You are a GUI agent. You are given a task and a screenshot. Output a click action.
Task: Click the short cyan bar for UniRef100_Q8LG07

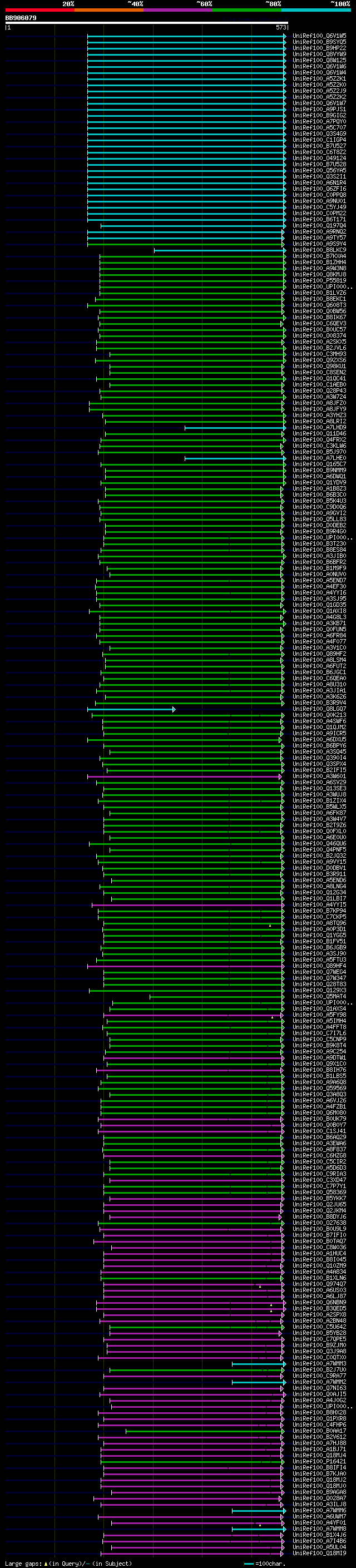click(x=131, y=710)
